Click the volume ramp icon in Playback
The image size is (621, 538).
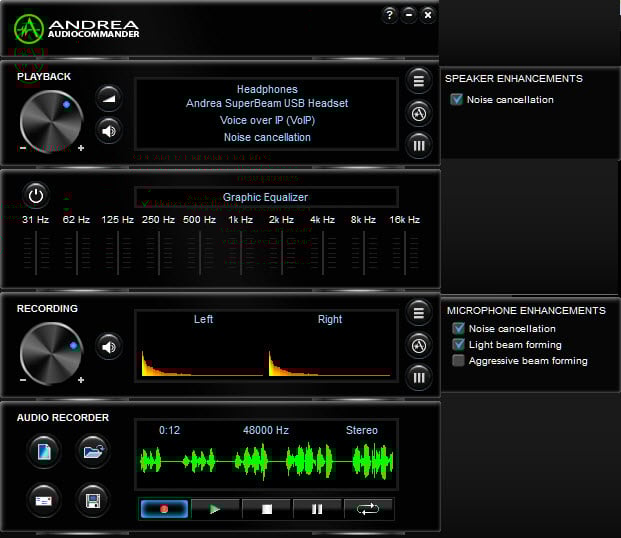[108, 97]
